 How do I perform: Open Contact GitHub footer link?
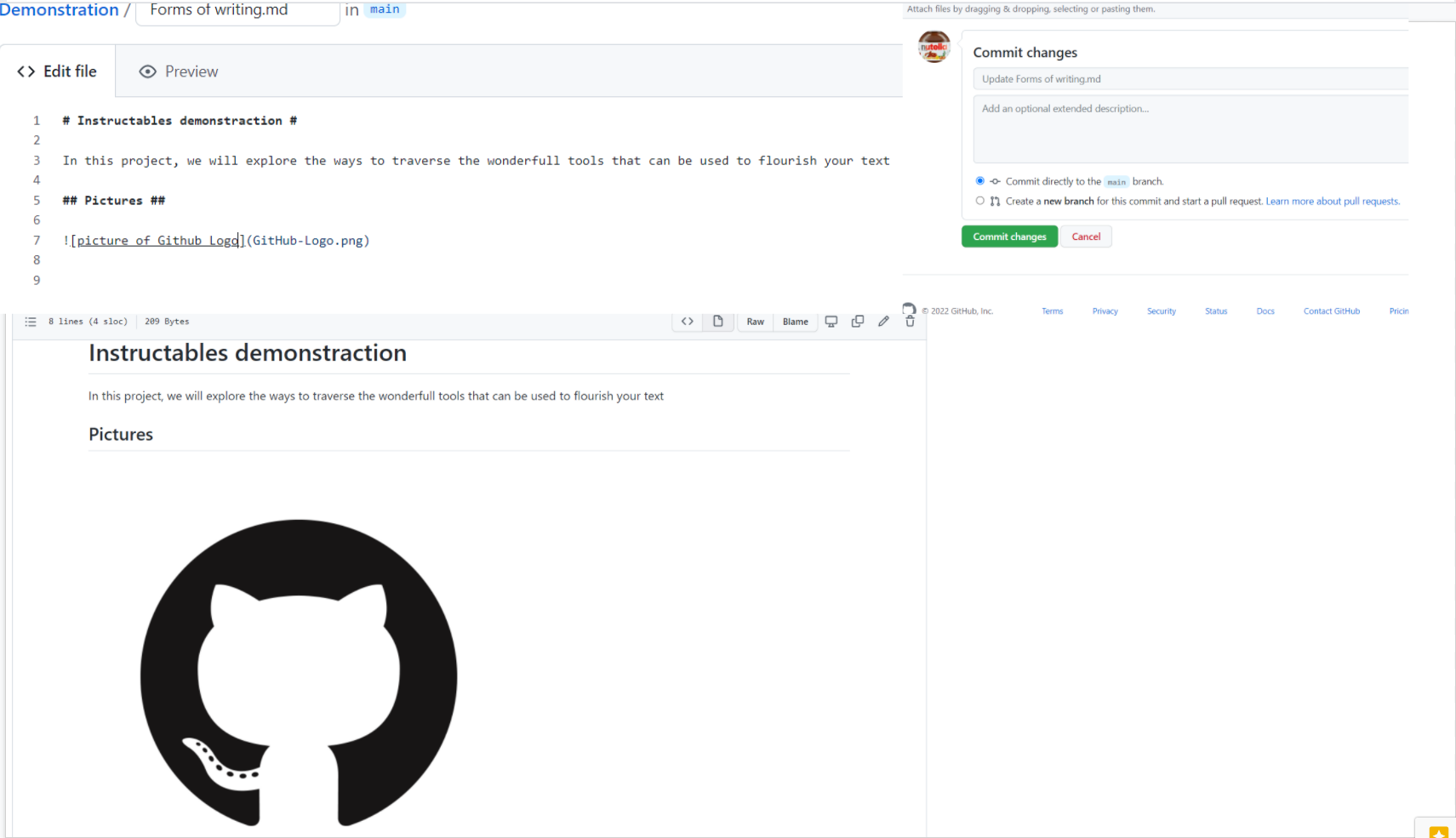tap(1332, 311)
